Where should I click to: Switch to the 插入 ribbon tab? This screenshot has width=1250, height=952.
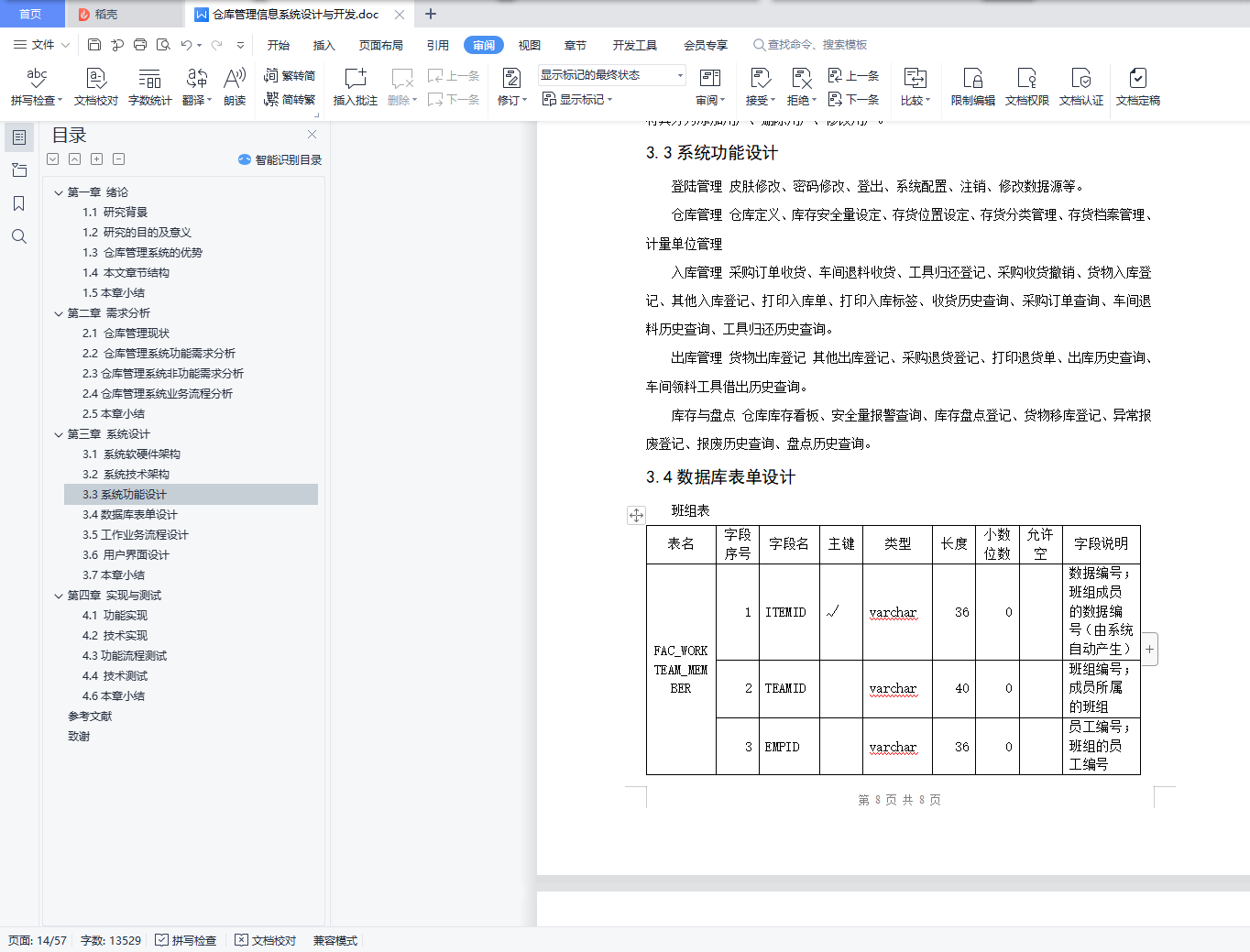(324, 45)
